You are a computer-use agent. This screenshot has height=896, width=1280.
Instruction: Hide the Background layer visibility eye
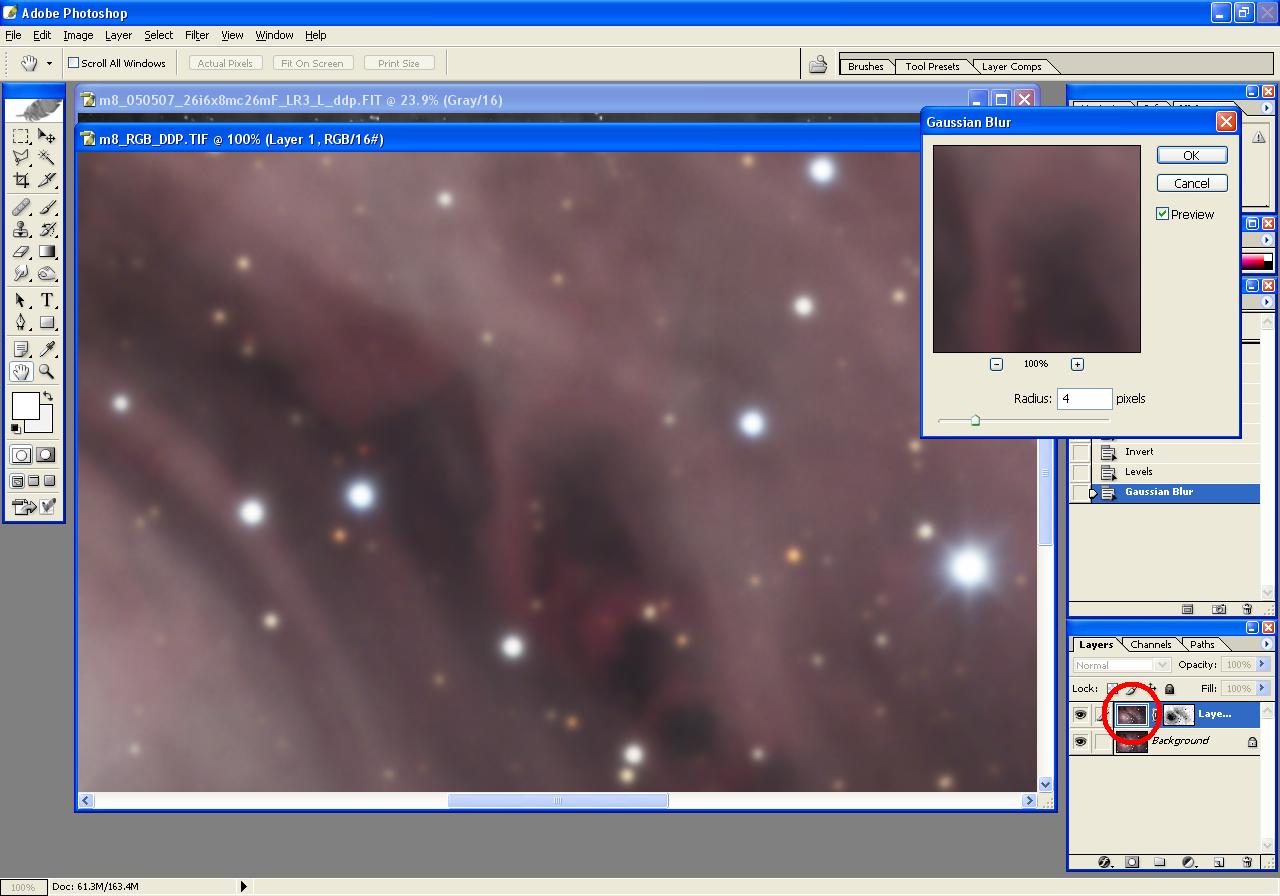(1080, 742)
